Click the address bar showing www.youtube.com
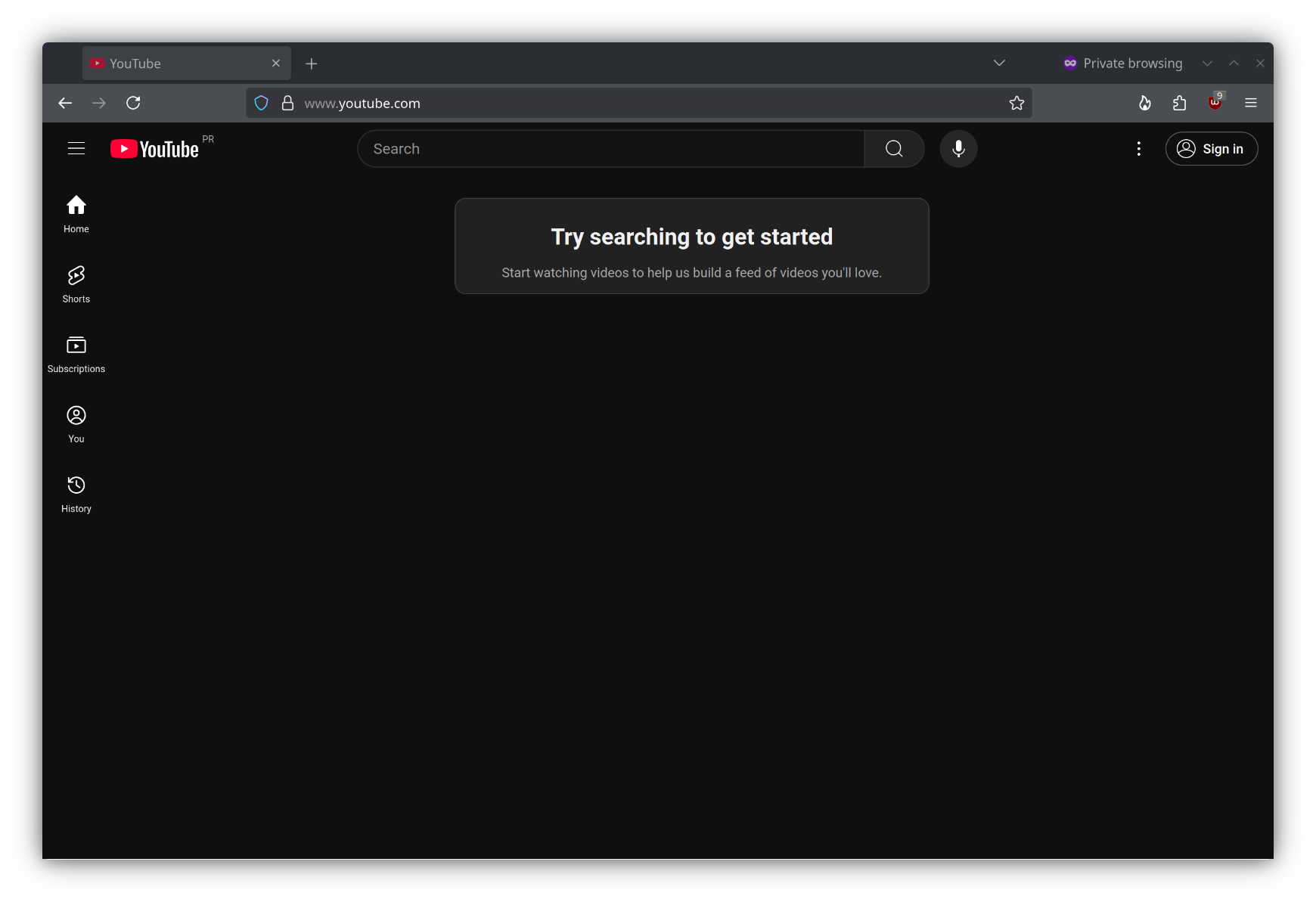Screen dimensions: 1316x902 tap(638, 103)
